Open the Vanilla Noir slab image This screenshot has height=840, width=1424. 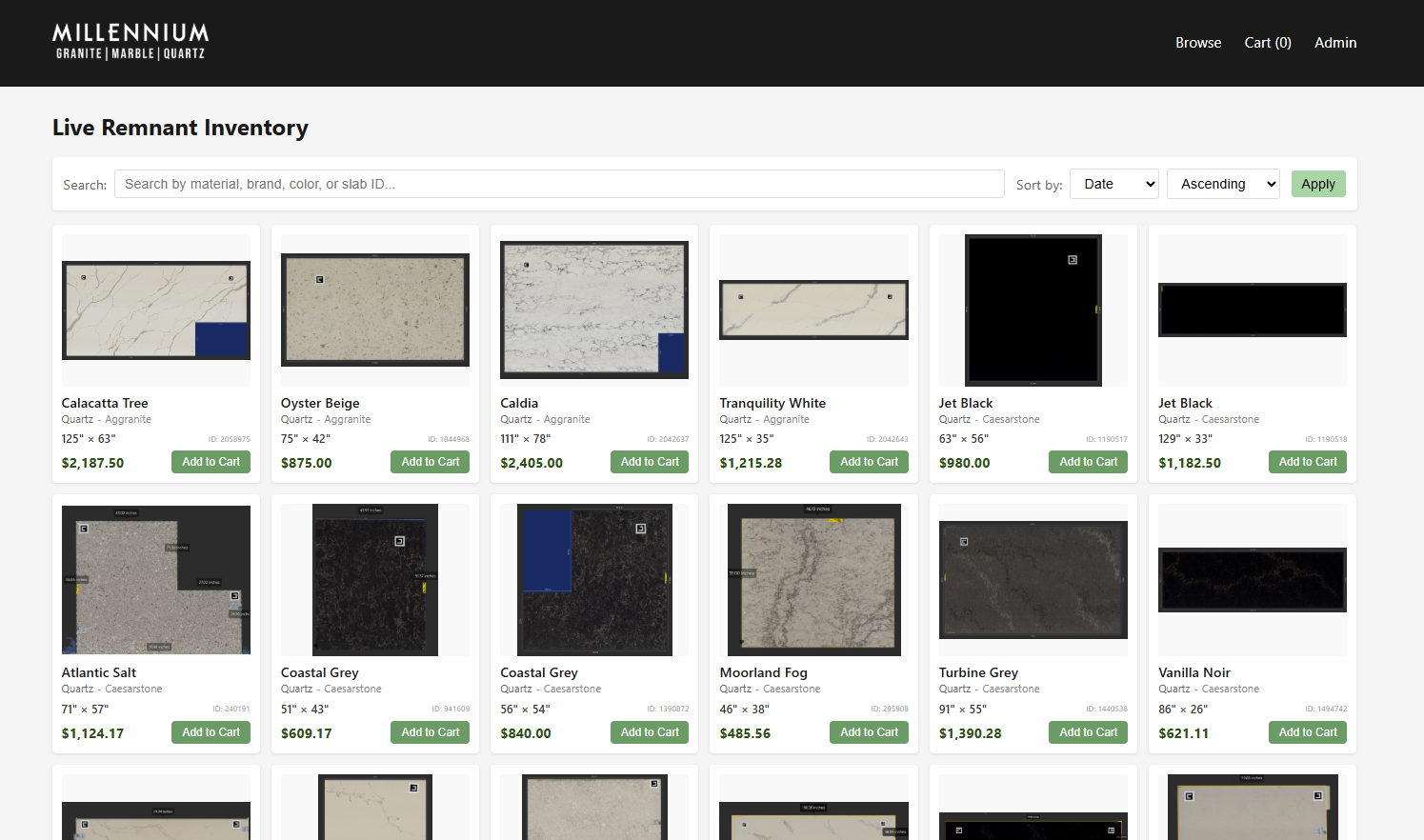pos(1252,580)
